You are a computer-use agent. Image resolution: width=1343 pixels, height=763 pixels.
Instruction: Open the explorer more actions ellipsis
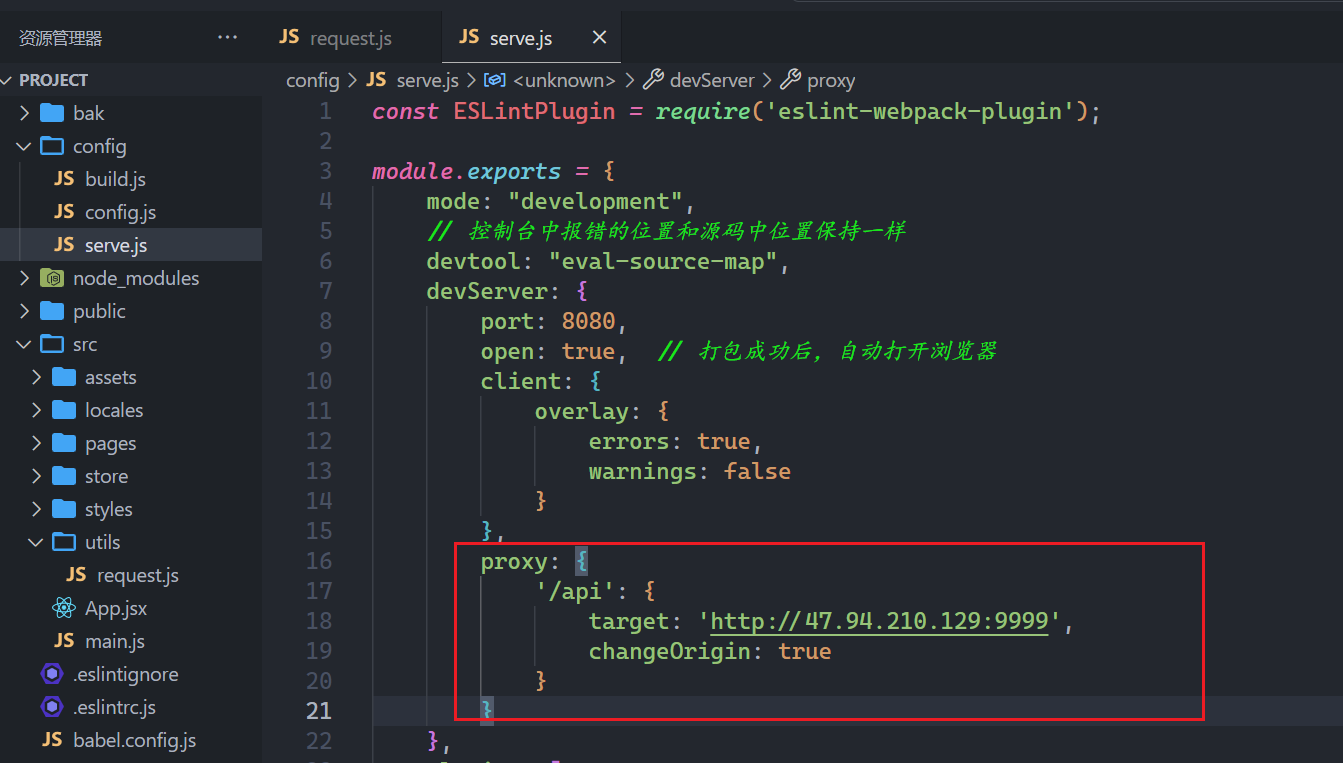point(228,38)
